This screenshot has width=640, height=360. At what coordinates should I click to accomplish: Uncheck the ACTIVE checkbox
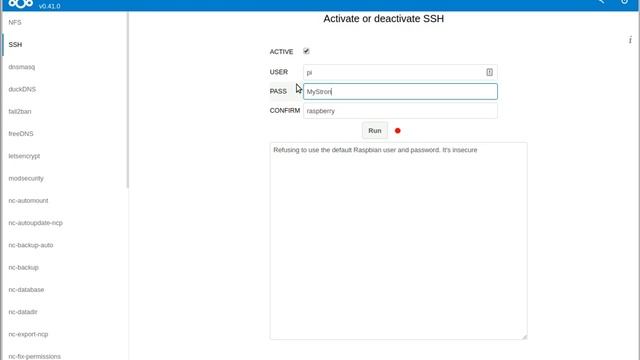point(306,51)
